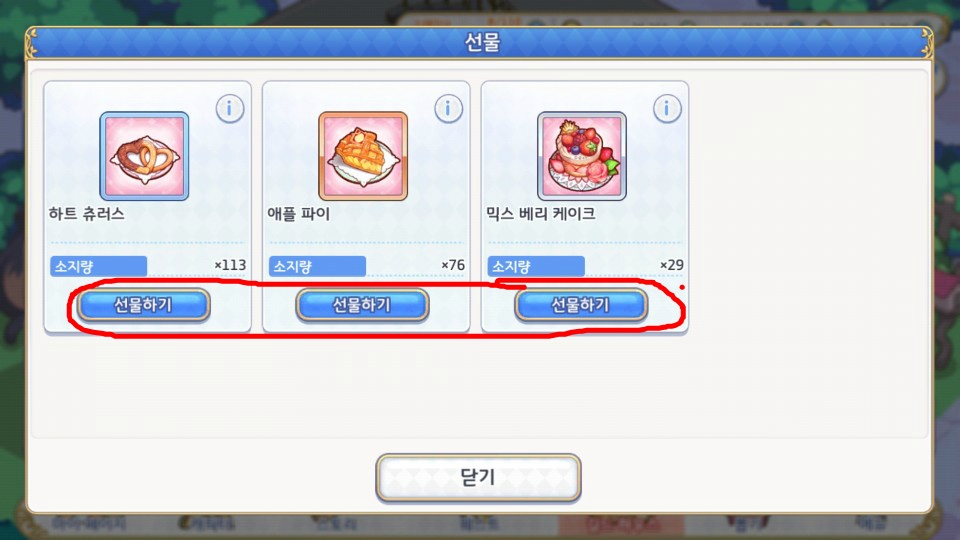
Task: Open info for 하트 츄러스 item
Action: point(230,109)
